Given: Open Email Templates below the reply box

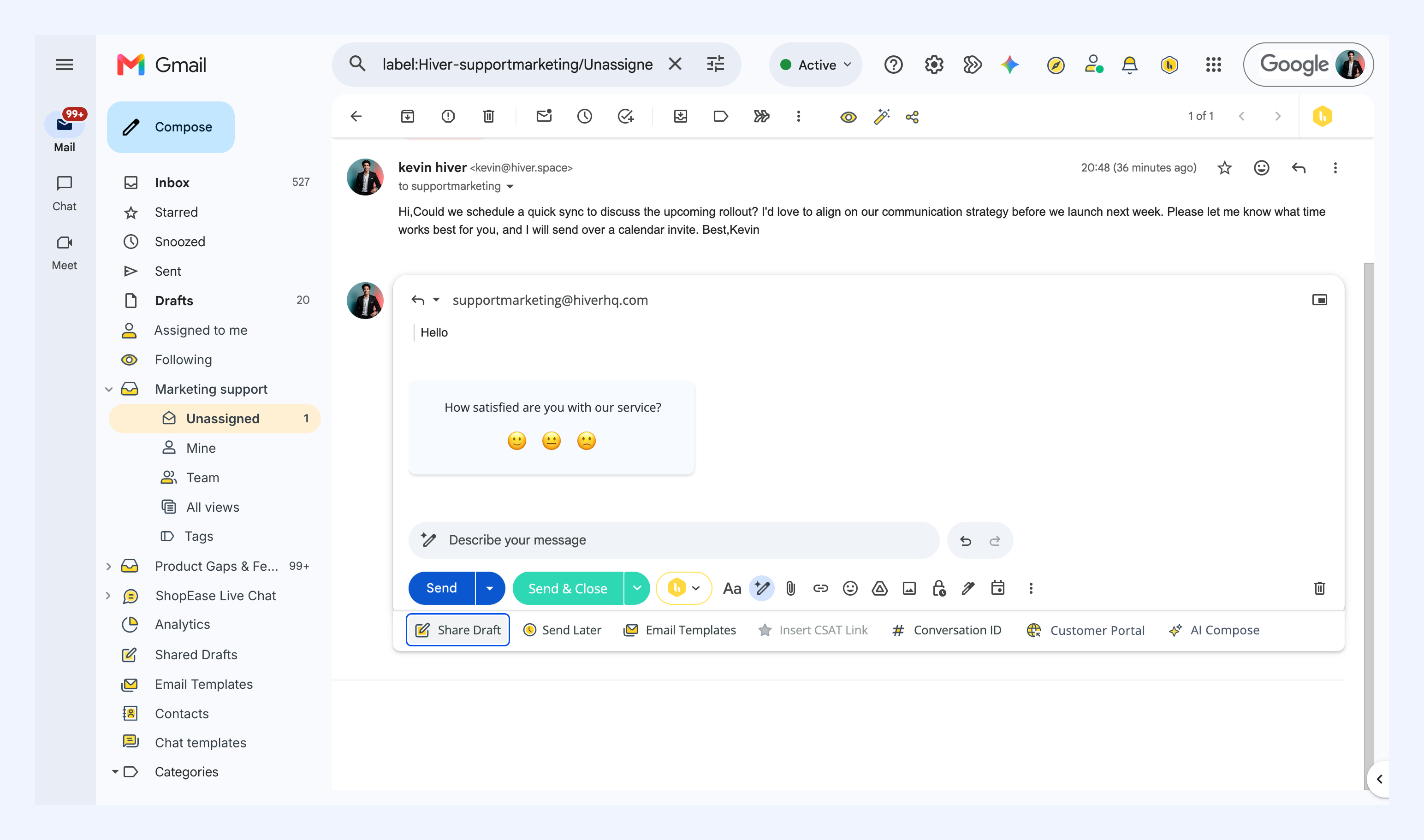Looking at the screenshot, I should [x=679, y=630].
